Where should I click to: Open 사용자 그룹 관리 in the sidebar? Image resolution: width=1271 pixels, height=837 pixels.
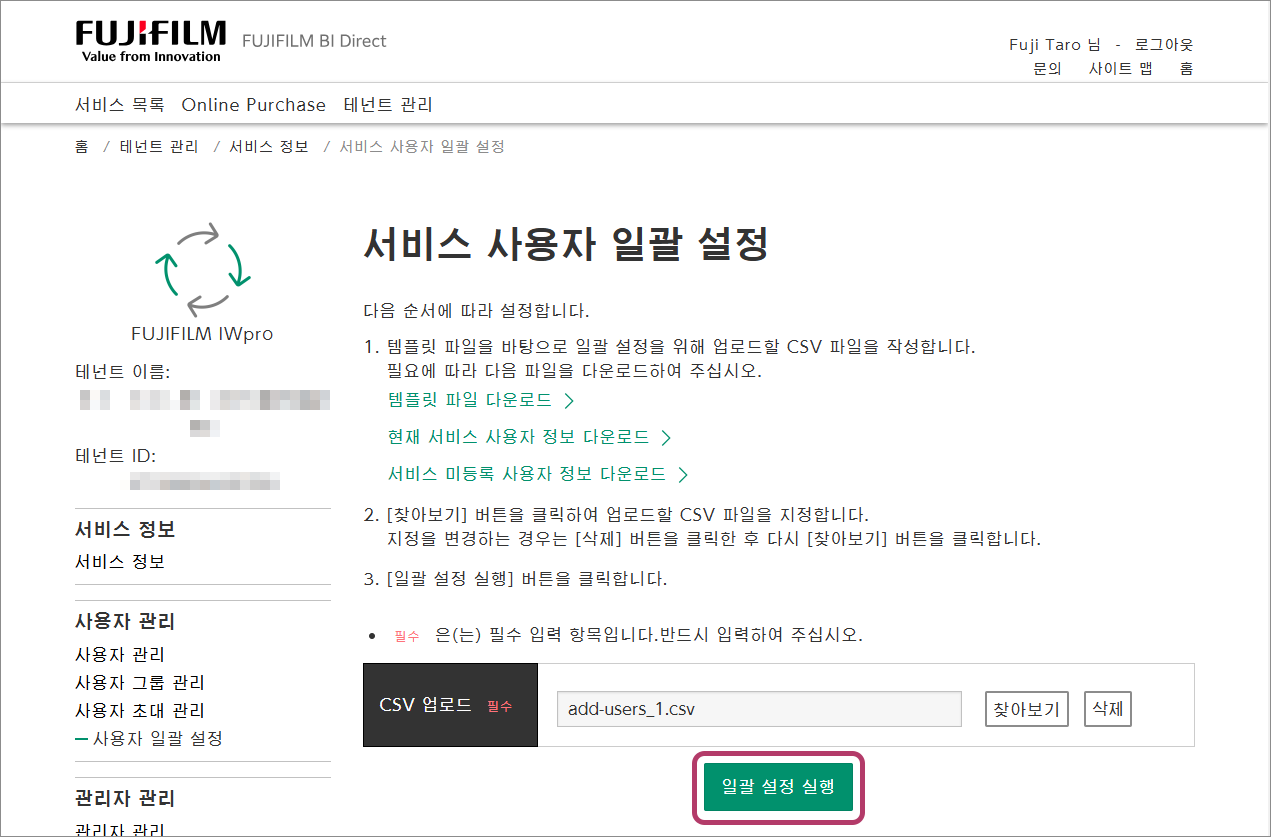tap(140, 683)
